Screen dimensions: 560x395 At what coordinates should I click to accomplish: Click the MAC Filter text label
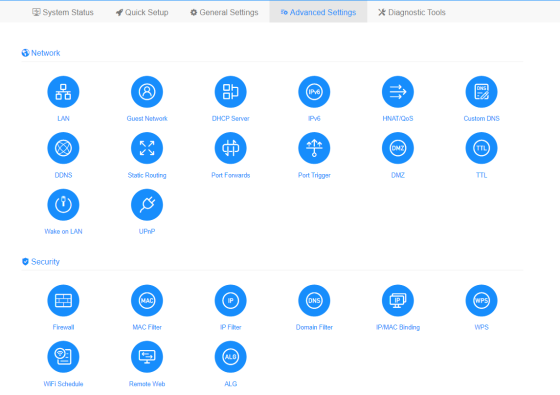click(147, 327)
